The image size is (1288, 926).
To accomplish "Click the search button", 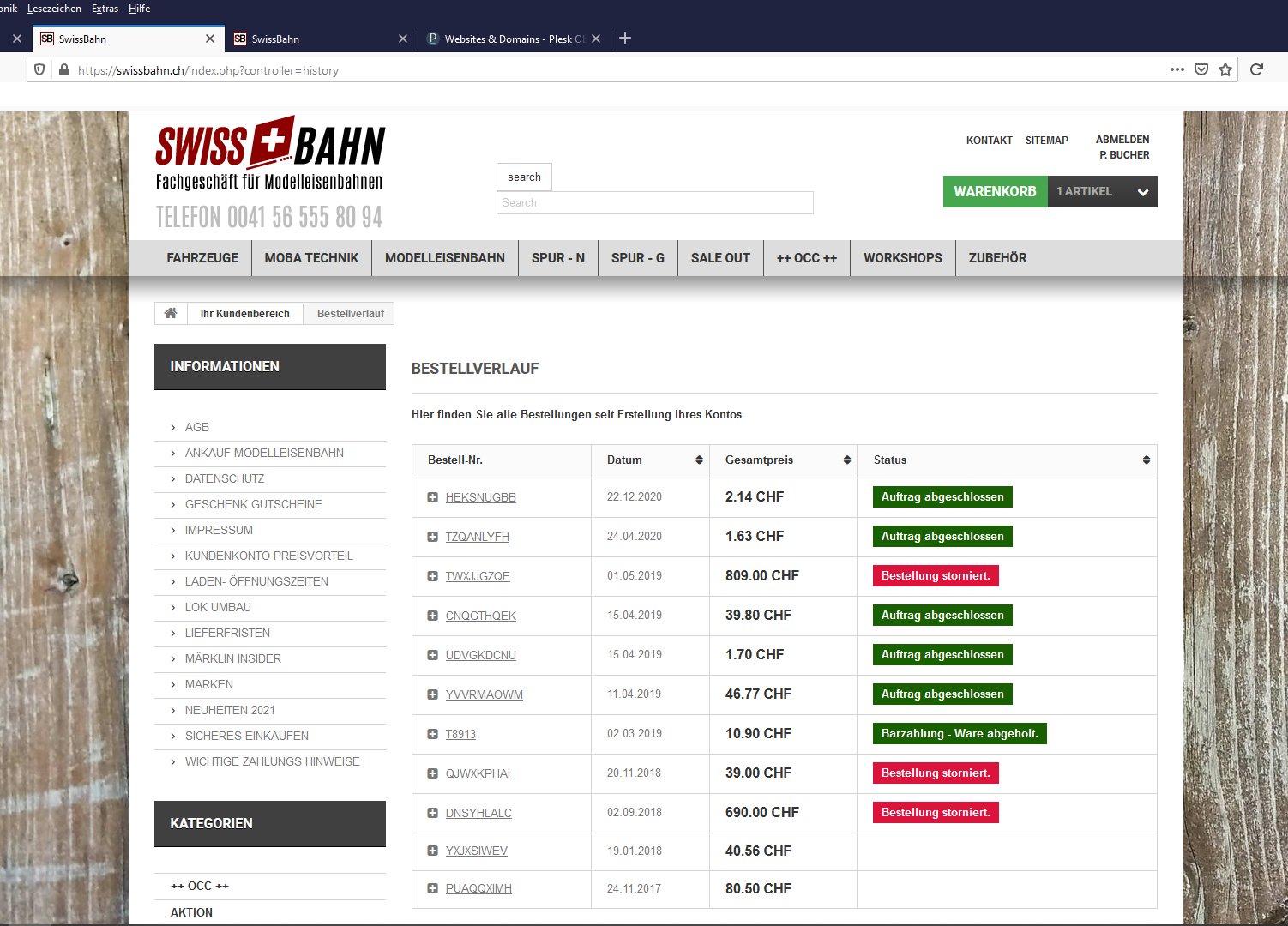I will [524, 177].
